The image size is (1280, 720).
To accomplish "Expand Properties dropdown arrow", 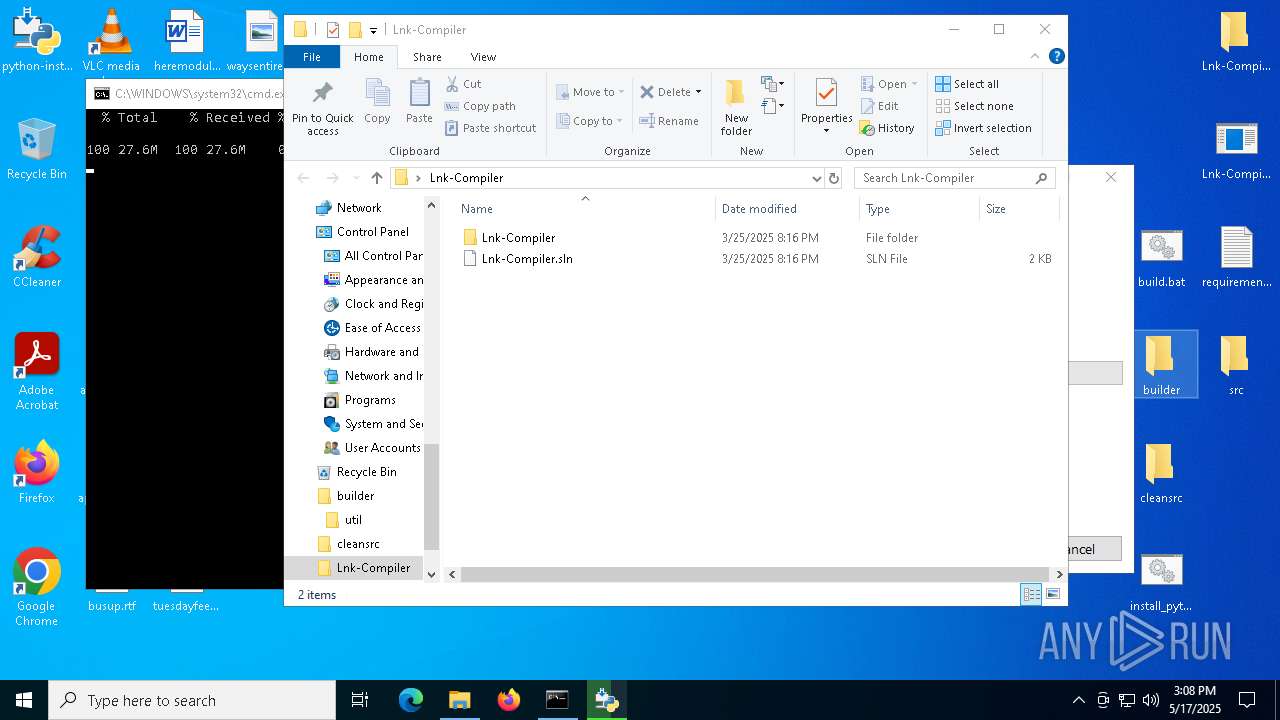I will pyautogui.click(x=826, y=131).
